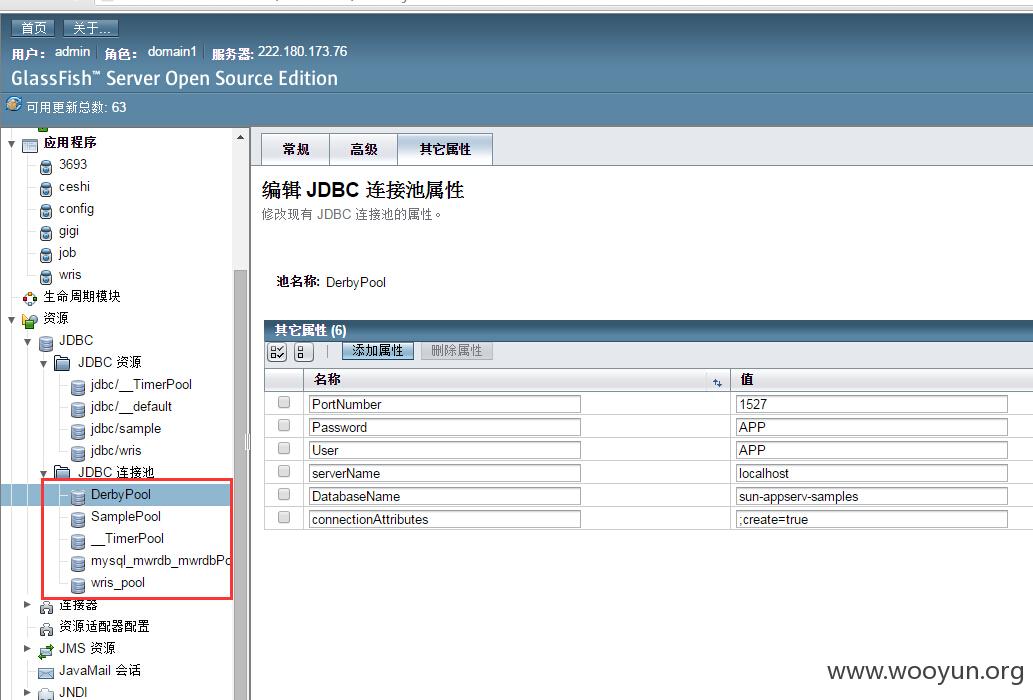Switch to the 高级 tab
1033x700 pixels.
tap(364, 149)
